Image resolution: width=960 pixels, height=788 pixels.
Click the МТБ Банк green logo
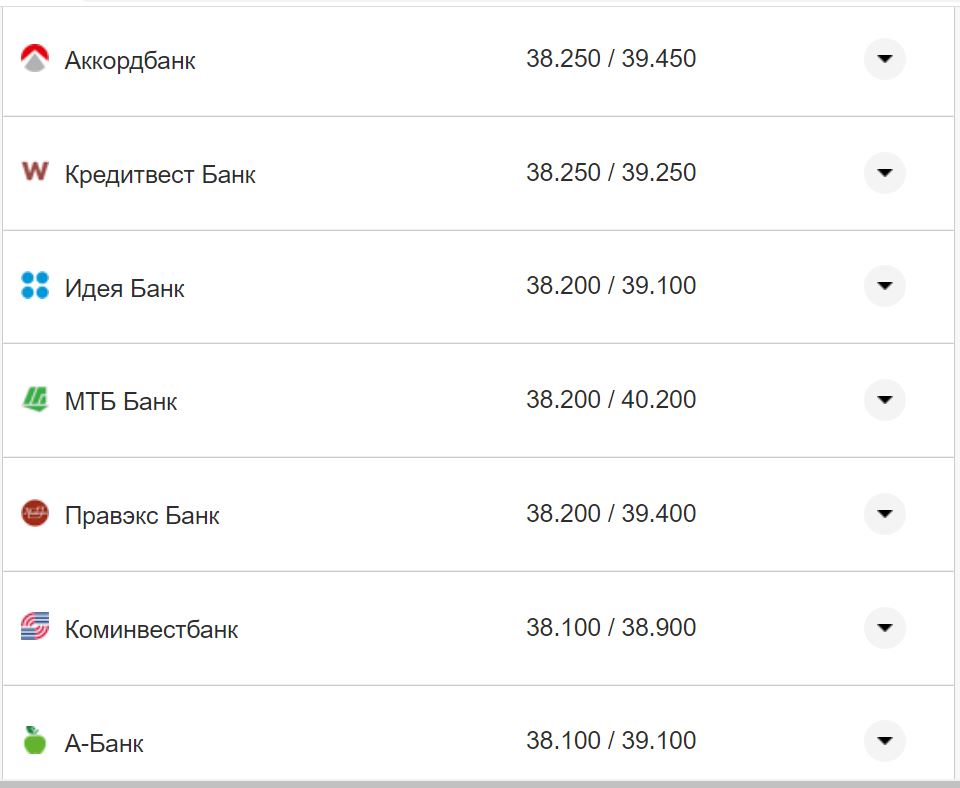pyautogui.click(x=35, y=400)
